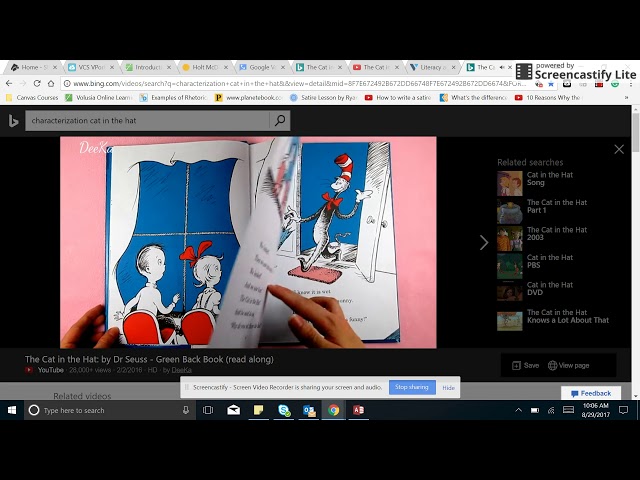
Task: Open How to write a satire bookmark
Action: pyautogui.click(x=398, y=98)
